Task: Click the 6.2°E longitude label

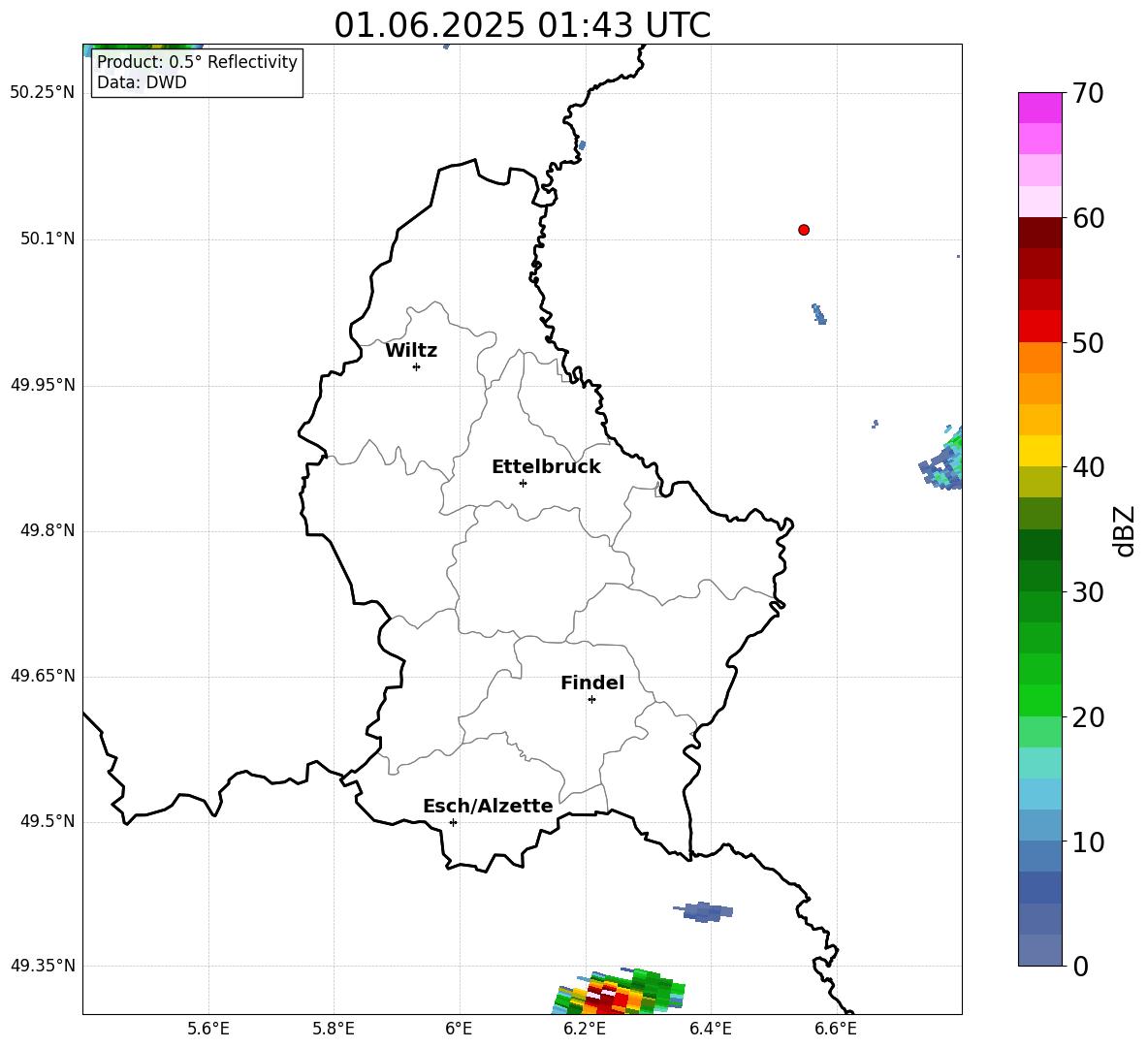Action: (x=585, y=1029)
